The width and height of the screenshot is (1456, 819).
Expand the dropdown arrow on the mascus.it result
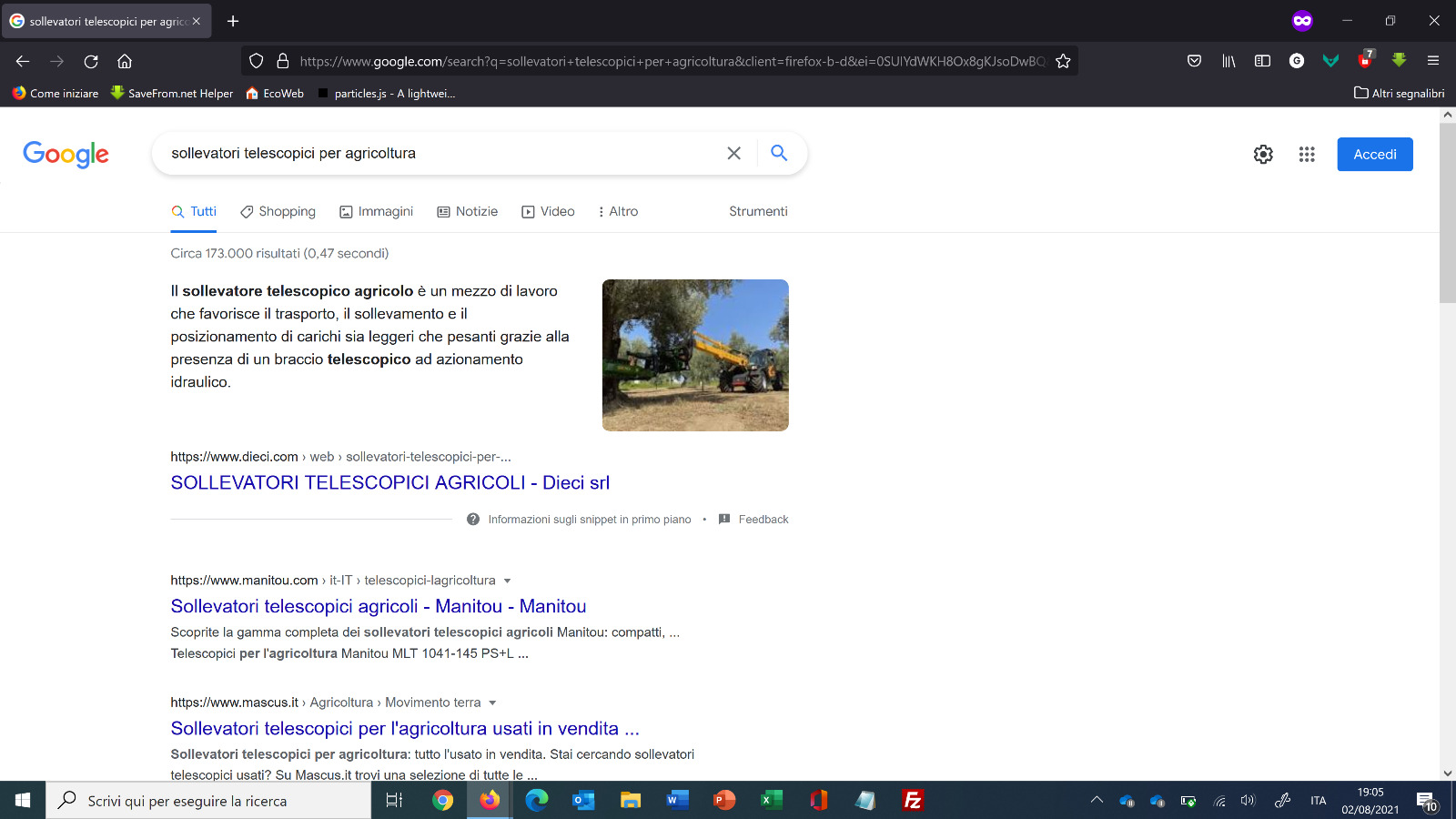492,702
